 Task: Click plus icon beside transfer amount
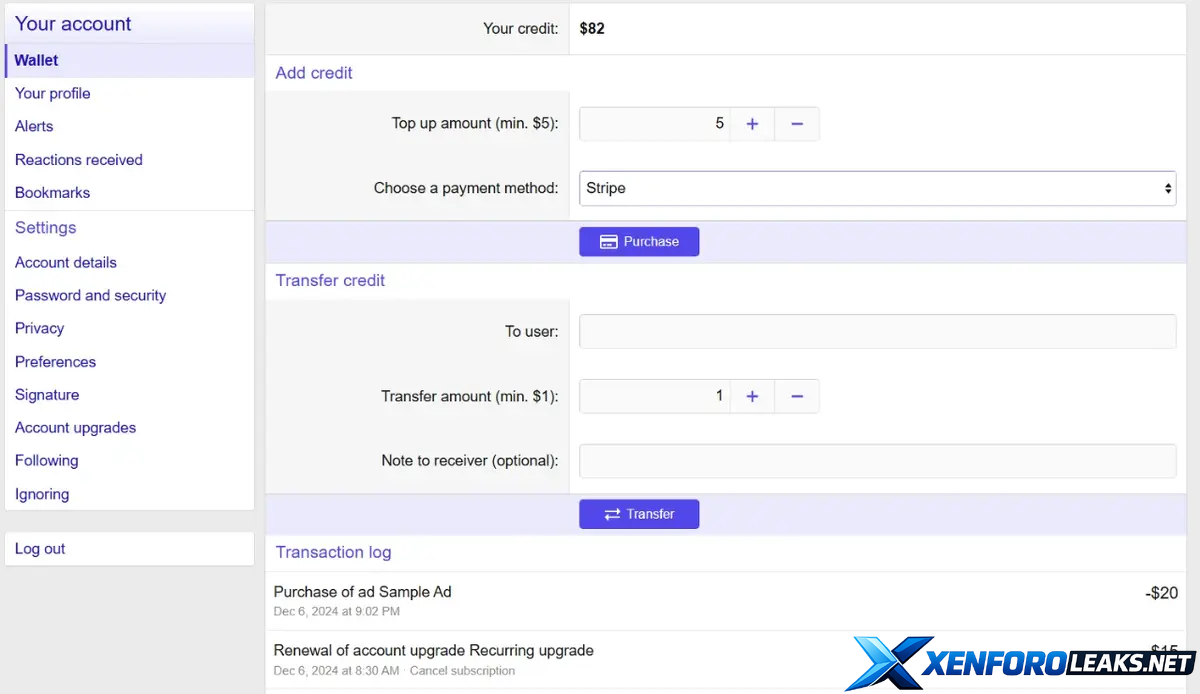click(752, 396)
